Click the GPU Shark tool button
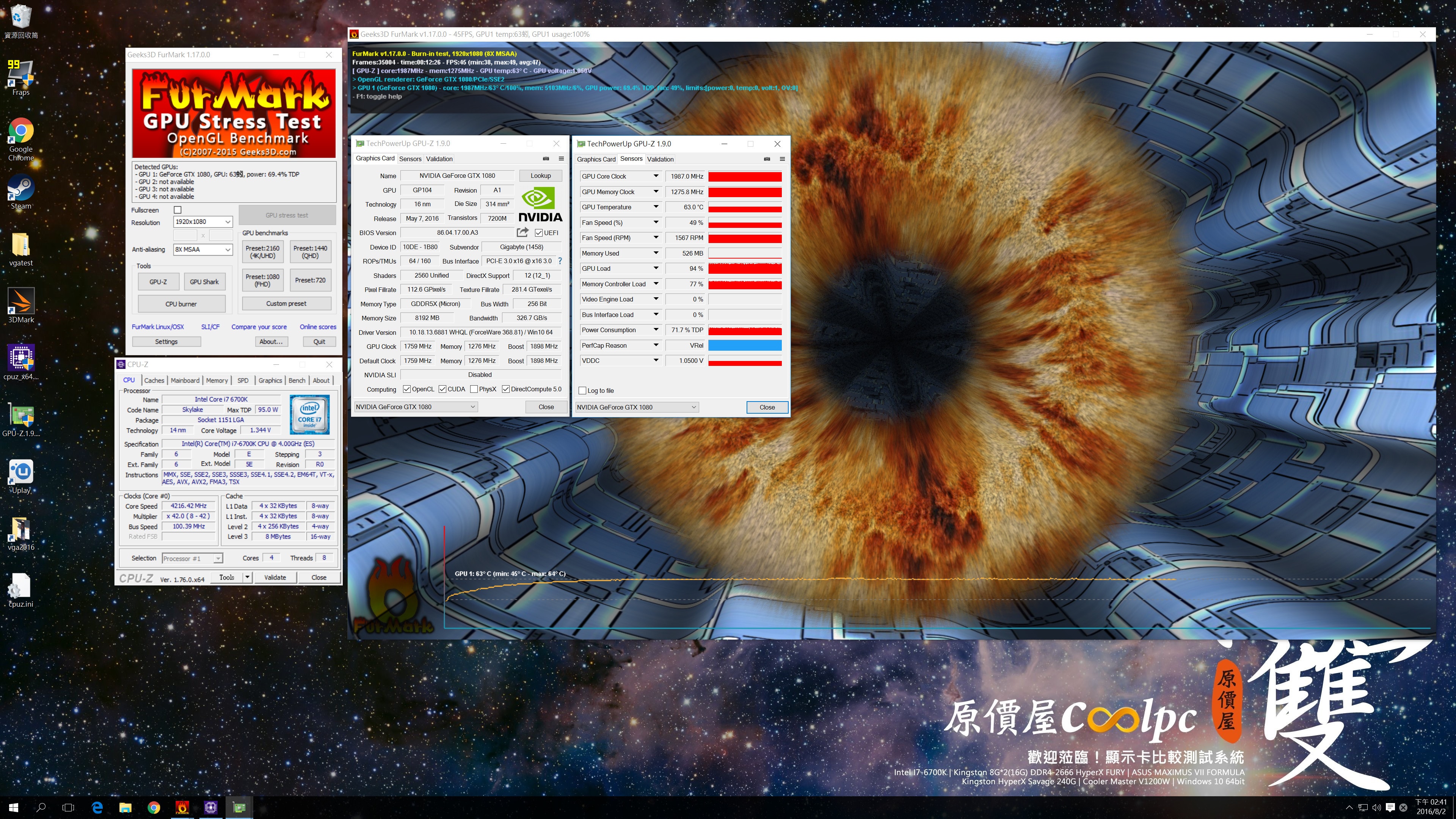 point(204,281)
